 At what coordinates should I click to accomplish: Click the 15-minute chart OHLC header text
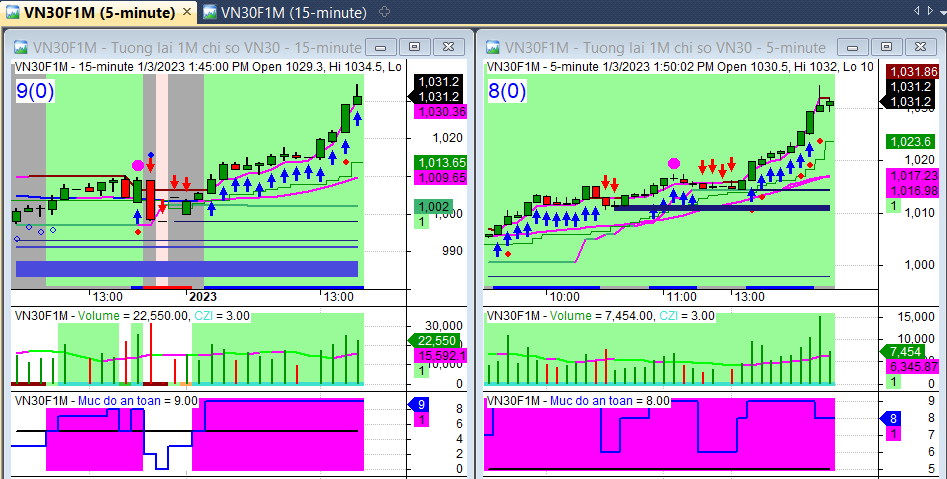tap(208, 66)
